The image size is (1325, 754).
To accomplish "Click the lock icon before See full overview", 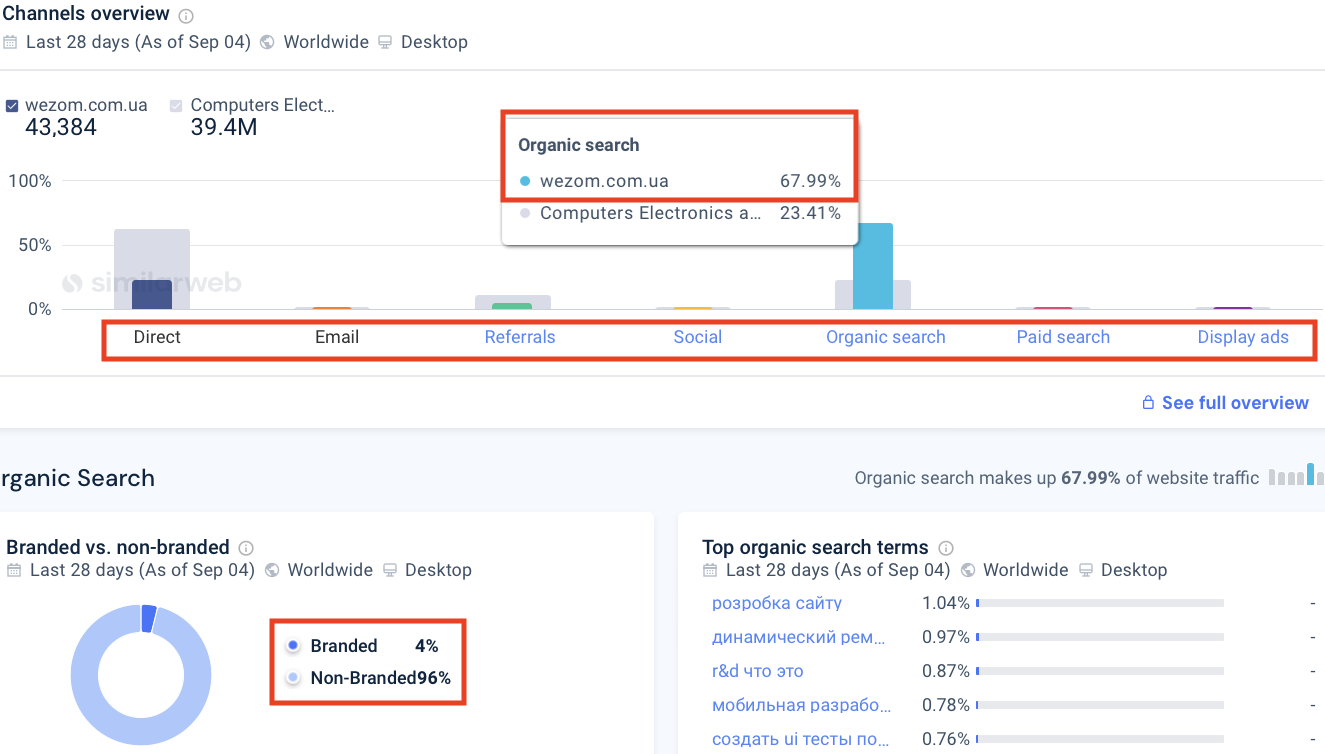I will coord(1149,403).
